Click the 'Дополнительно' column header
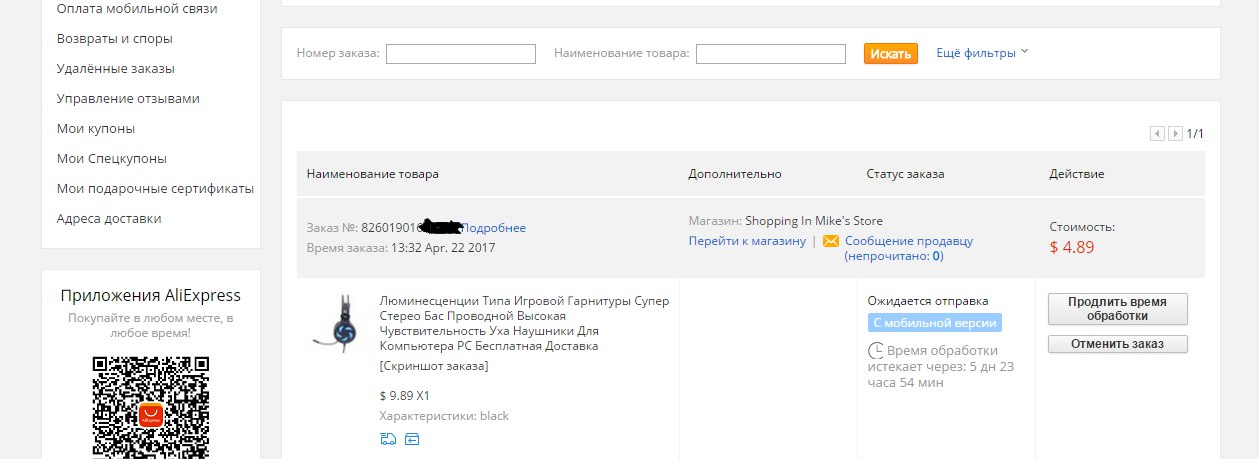Screen dimensions: 1259x459 point(735,174)
